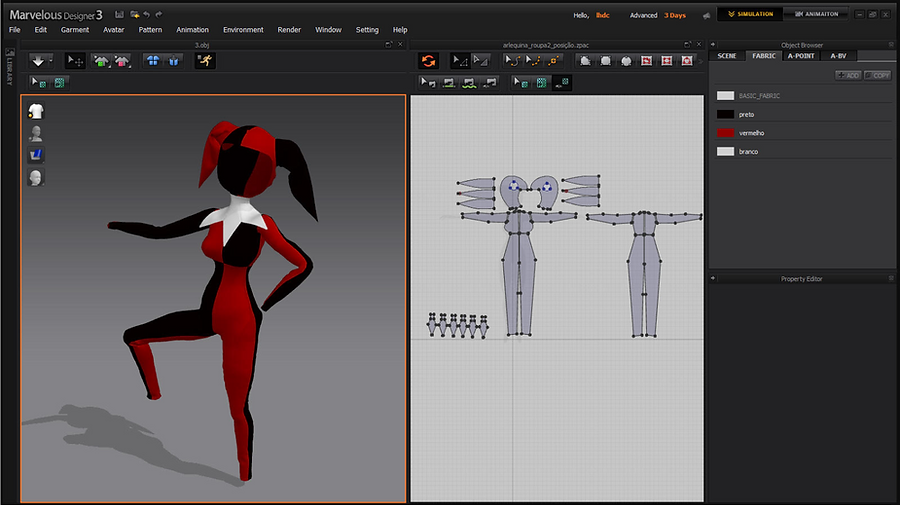Select the Select/Move tool in 3D toolbar

[75, 61]
